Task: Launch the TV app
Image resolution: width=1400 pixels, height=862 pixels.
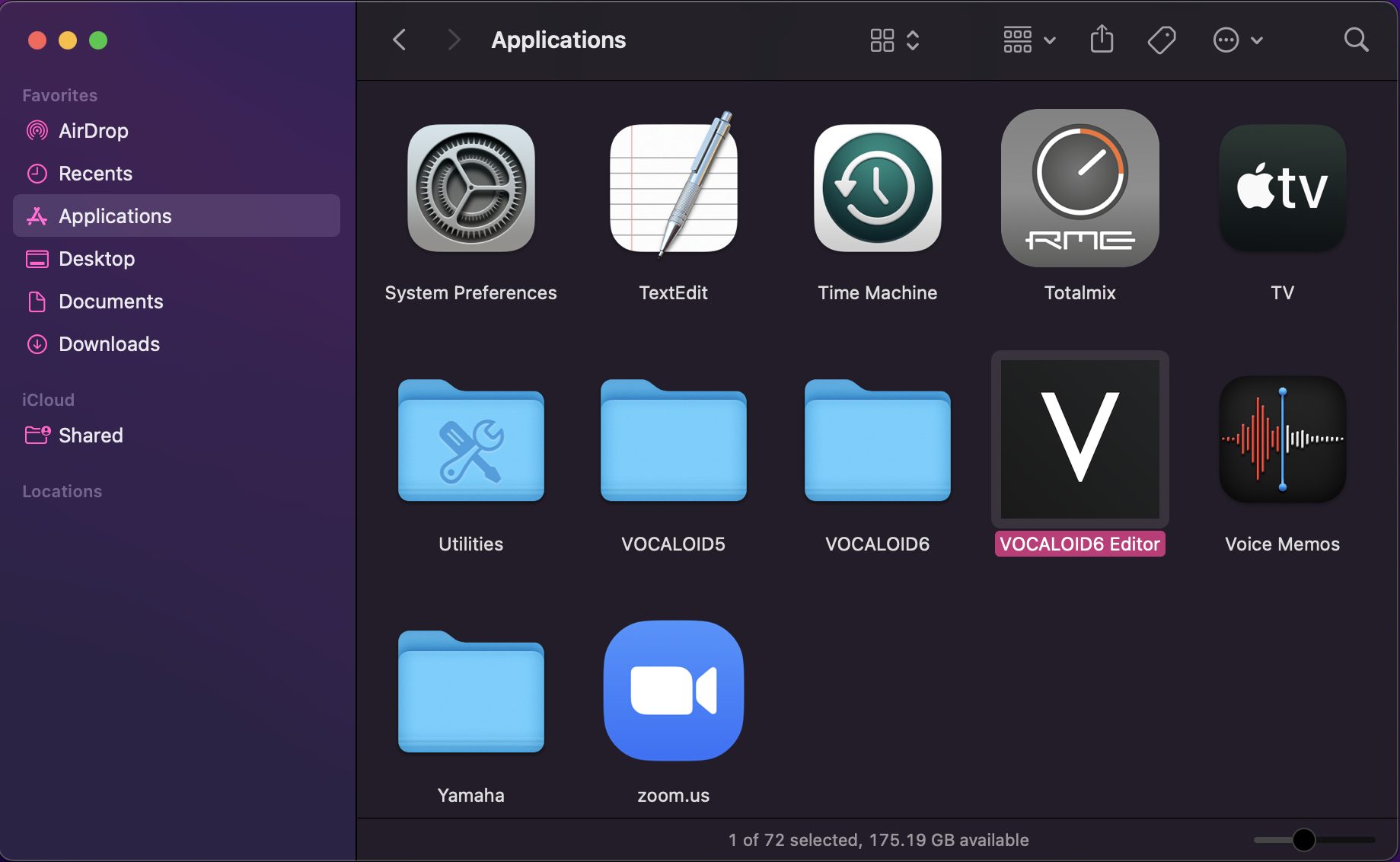Action: click(x=1282, y=188)
